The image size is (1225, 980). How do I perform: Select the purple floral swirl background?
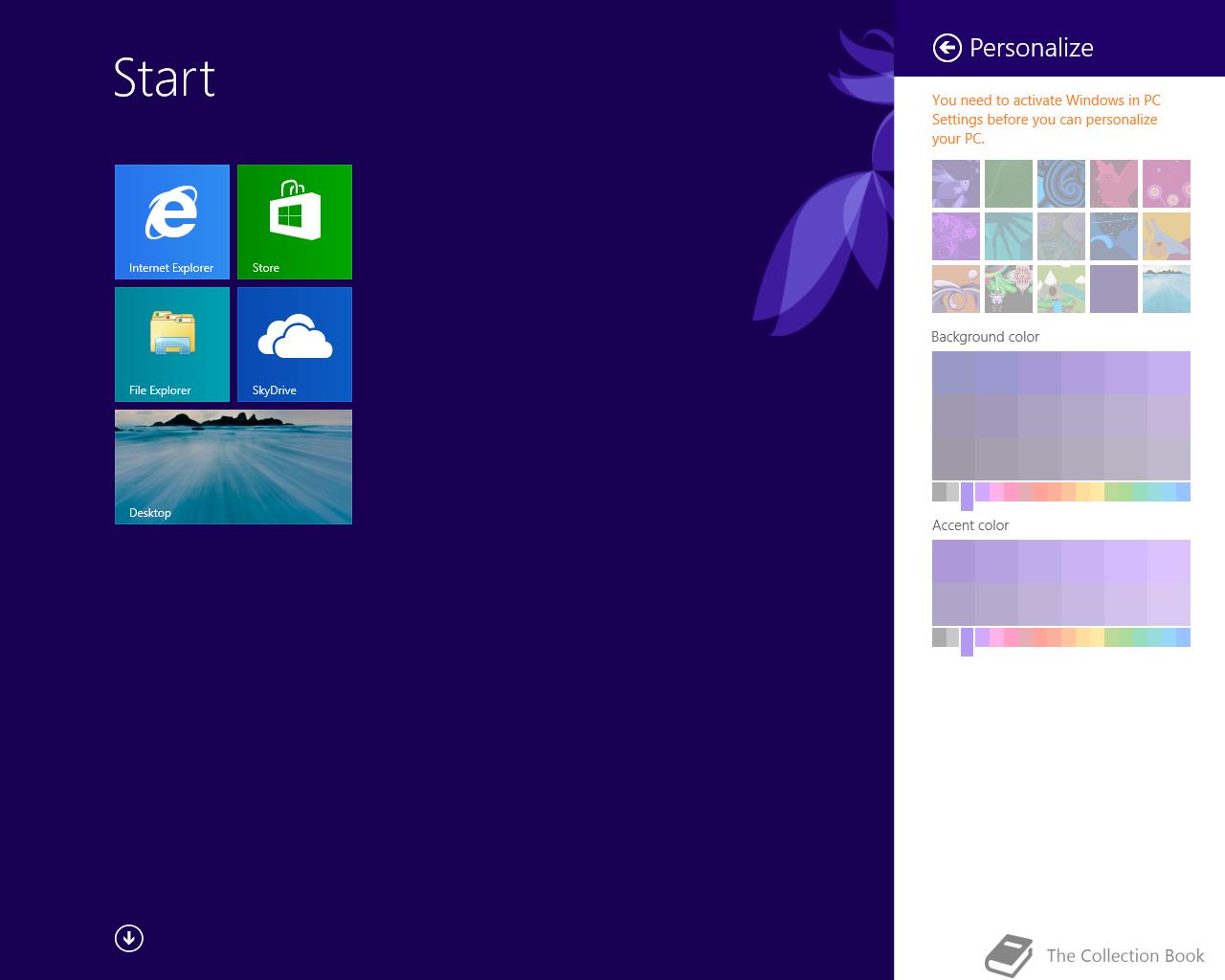956,236
